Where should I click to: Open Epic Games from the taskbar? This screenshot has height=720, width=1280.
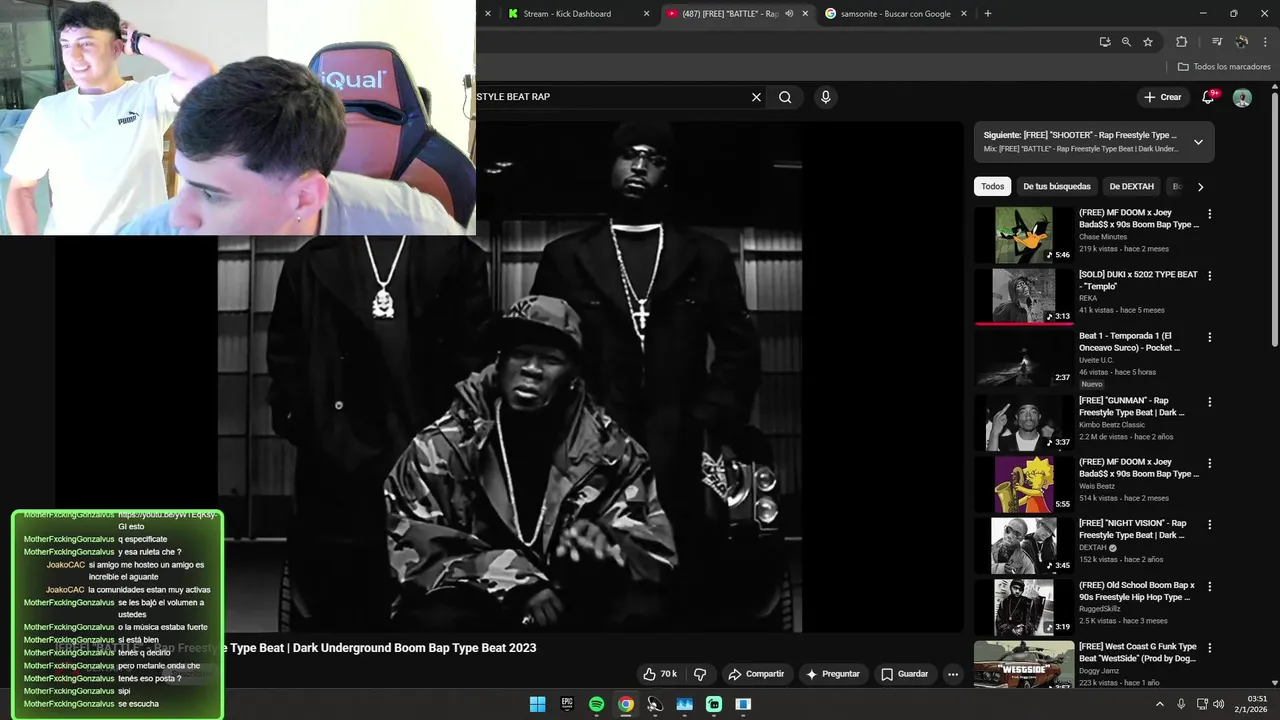click(567, 704)
